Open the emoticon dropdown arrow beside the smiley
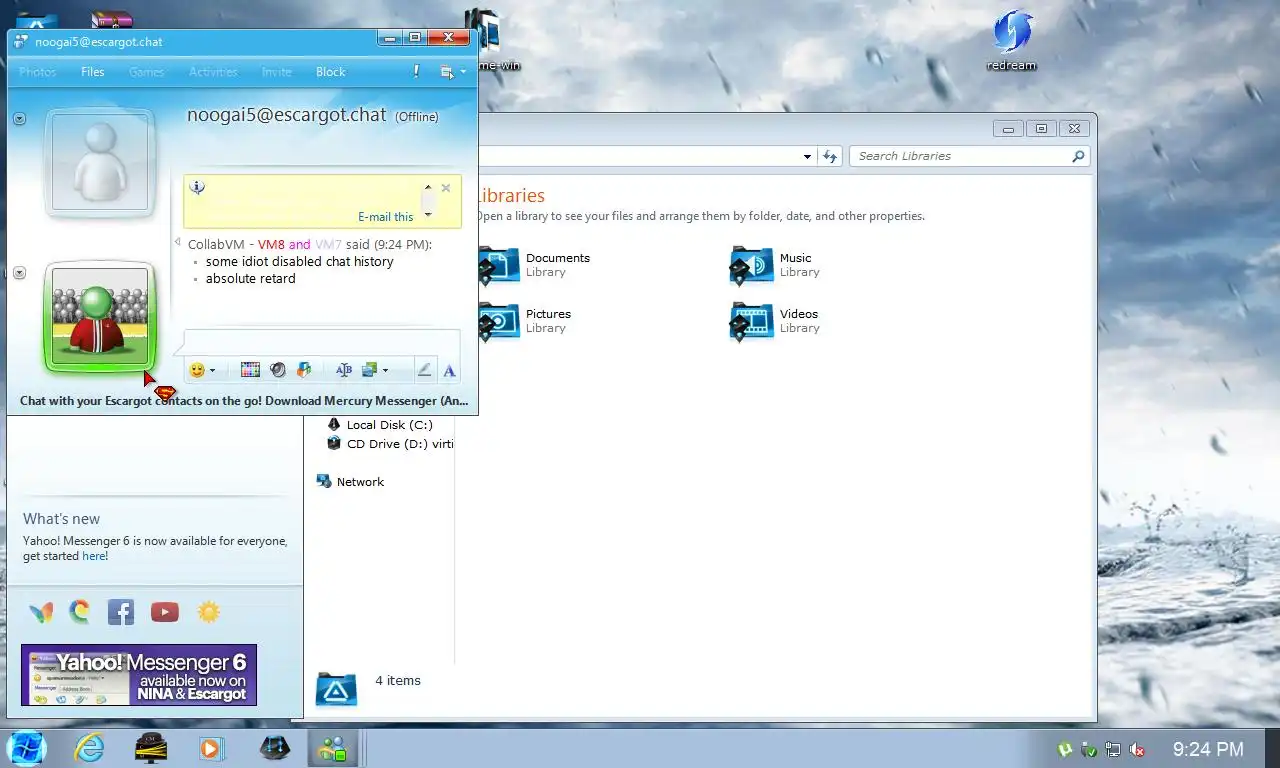Image resolution: width=1280 pixels, height=768 pixels. 212,371
